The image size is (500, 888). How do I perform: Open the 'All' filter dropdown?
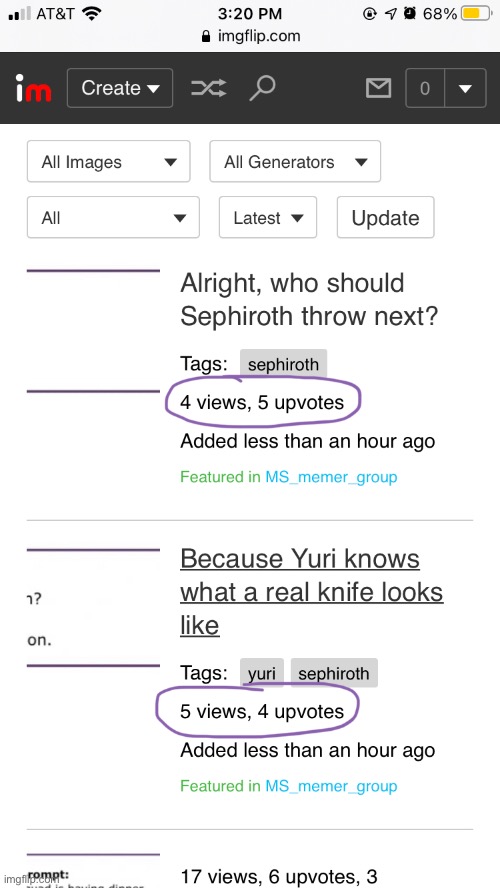coord(113,217)
